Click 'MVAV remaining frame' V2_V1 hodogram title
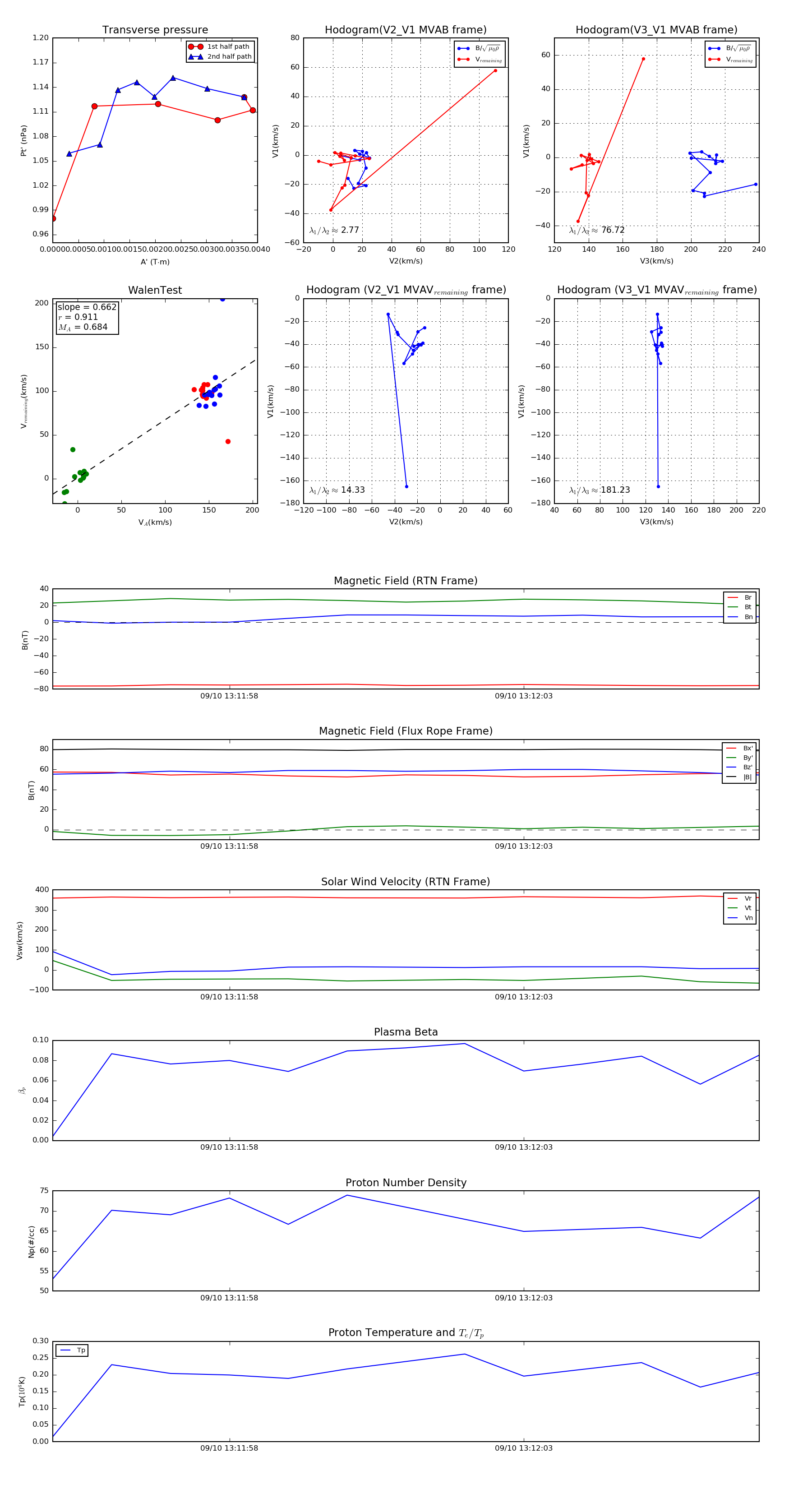Image resolution: width=812 pixels, height=1489 pixels. point(406,290)
